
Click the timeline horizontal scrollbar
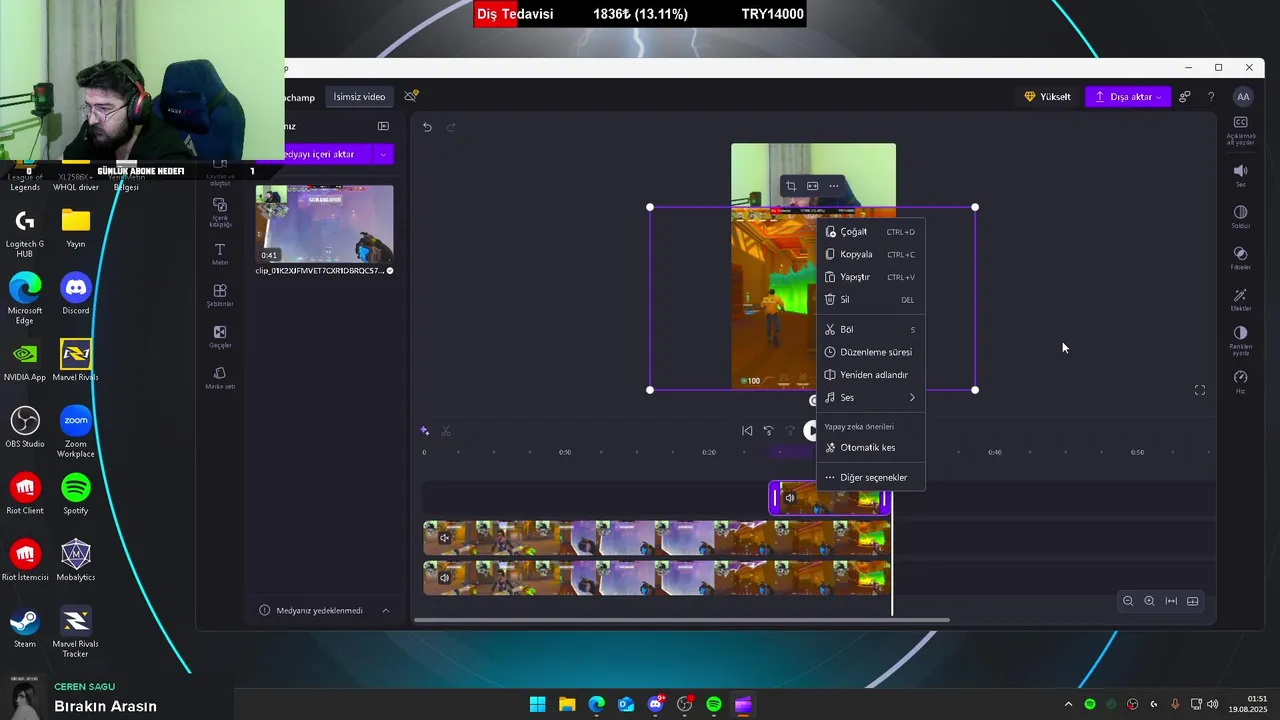pyautogui.click(x=681, y=620)
